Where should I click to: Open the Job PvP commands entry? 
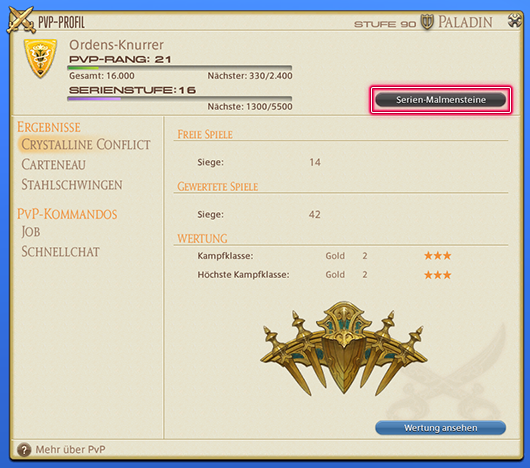coord(31,232)
